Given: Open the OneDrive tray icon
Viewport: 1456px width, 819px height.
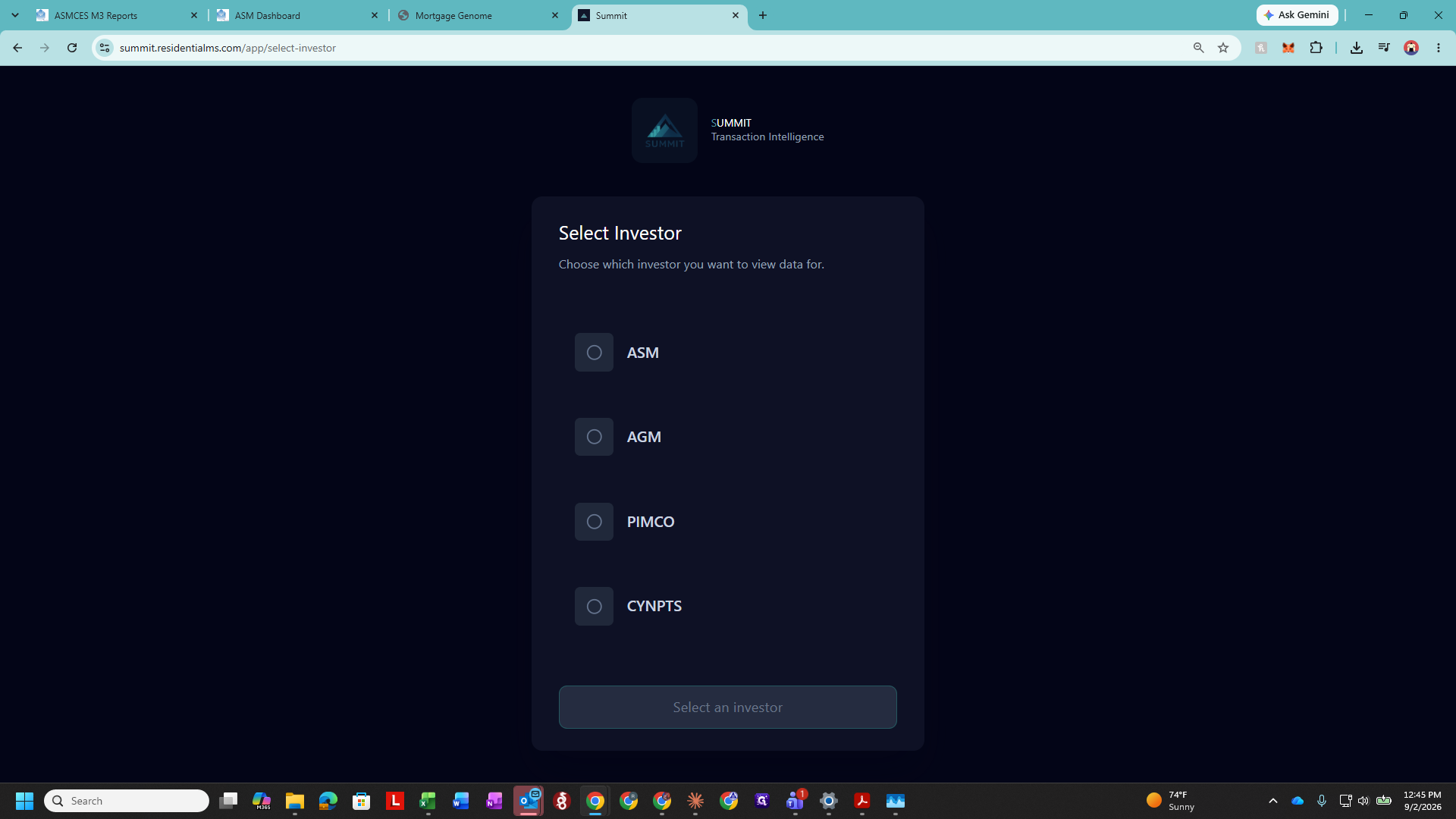Looking at the screenshot, I should click(x=1298, y=801).
